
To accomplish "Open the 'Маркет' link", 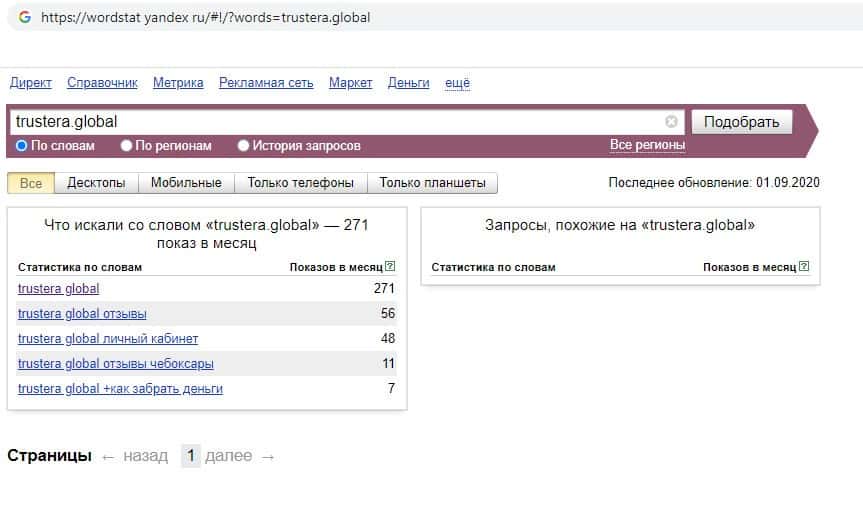I will 351,83.
